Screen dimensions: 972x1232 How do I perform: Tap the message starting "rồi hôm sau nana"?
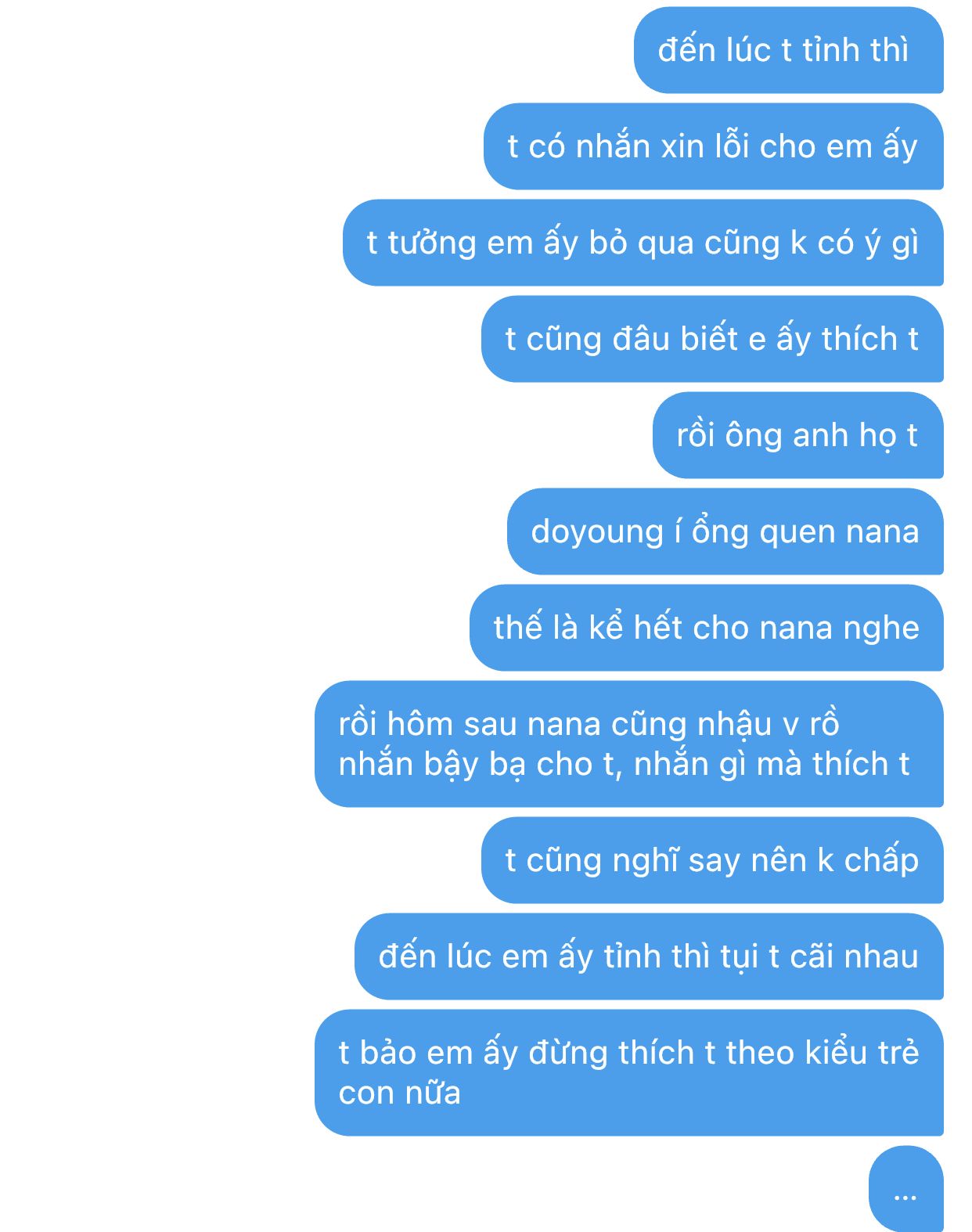click(x=628, y=744)
